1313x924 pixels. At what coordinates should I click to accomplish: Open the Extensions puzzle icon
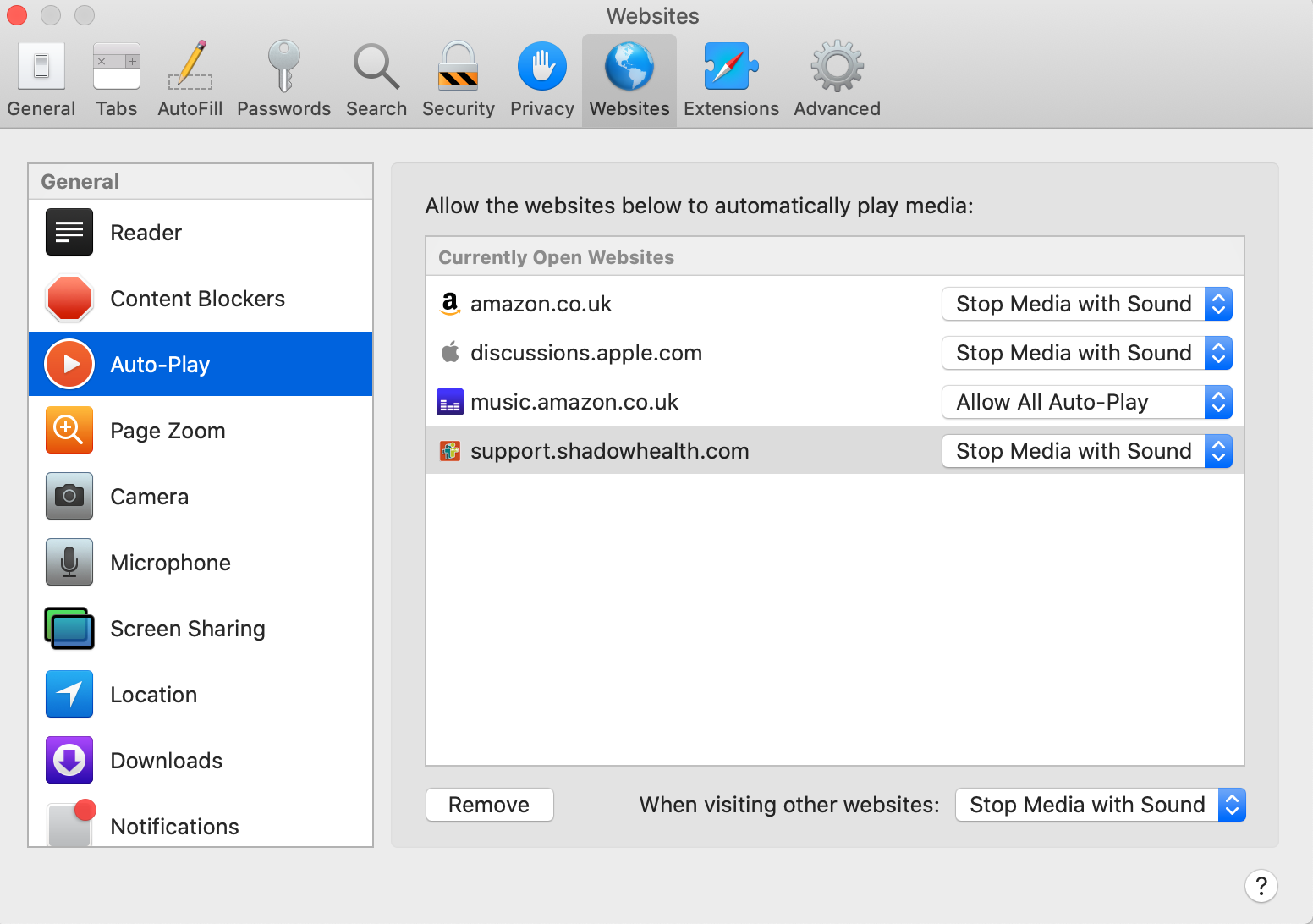(x=732, y=66)
